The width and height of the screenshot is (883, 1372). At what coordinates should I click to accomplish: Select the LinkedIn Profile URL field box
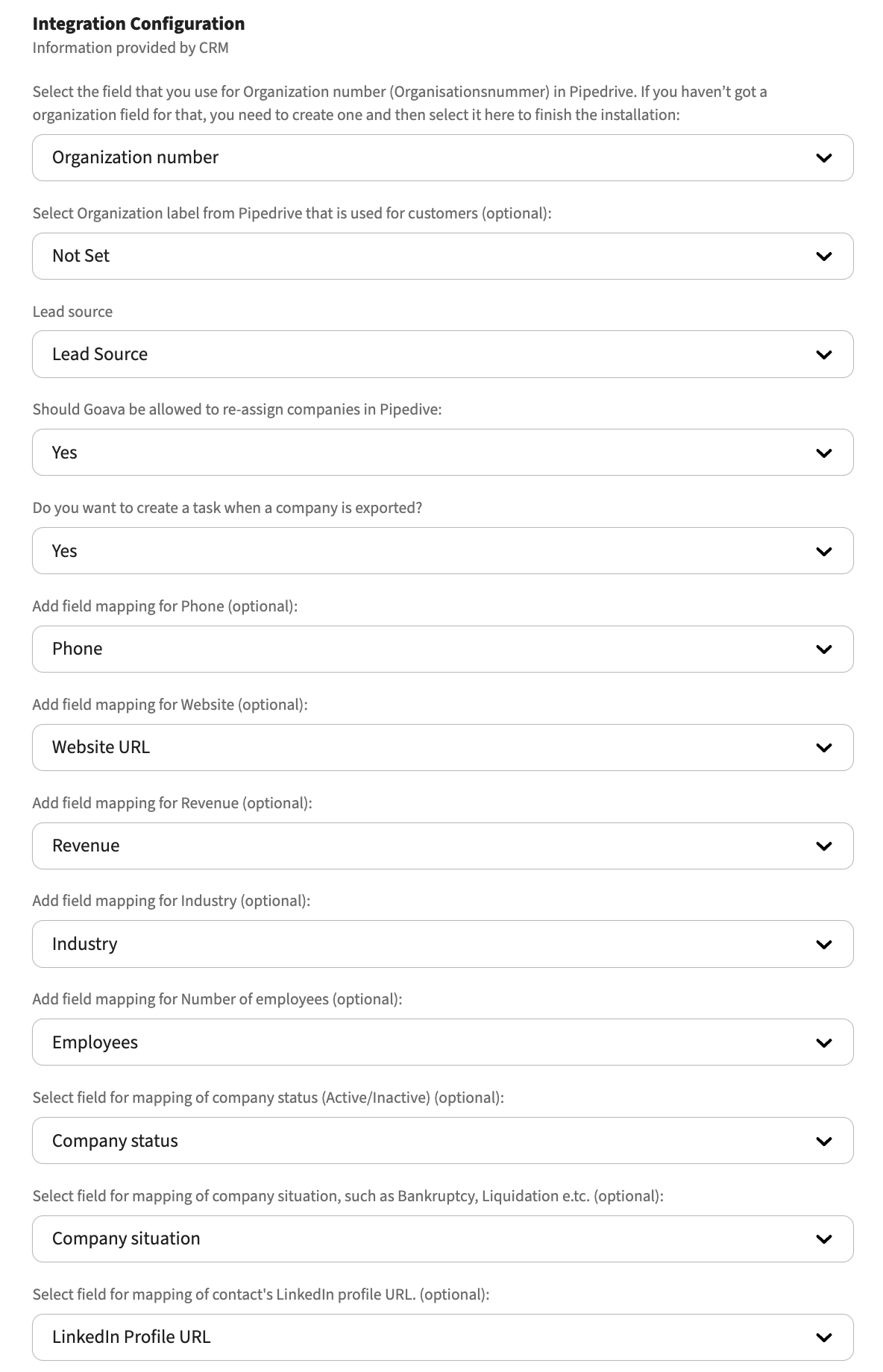click(x=442, y=1337)
